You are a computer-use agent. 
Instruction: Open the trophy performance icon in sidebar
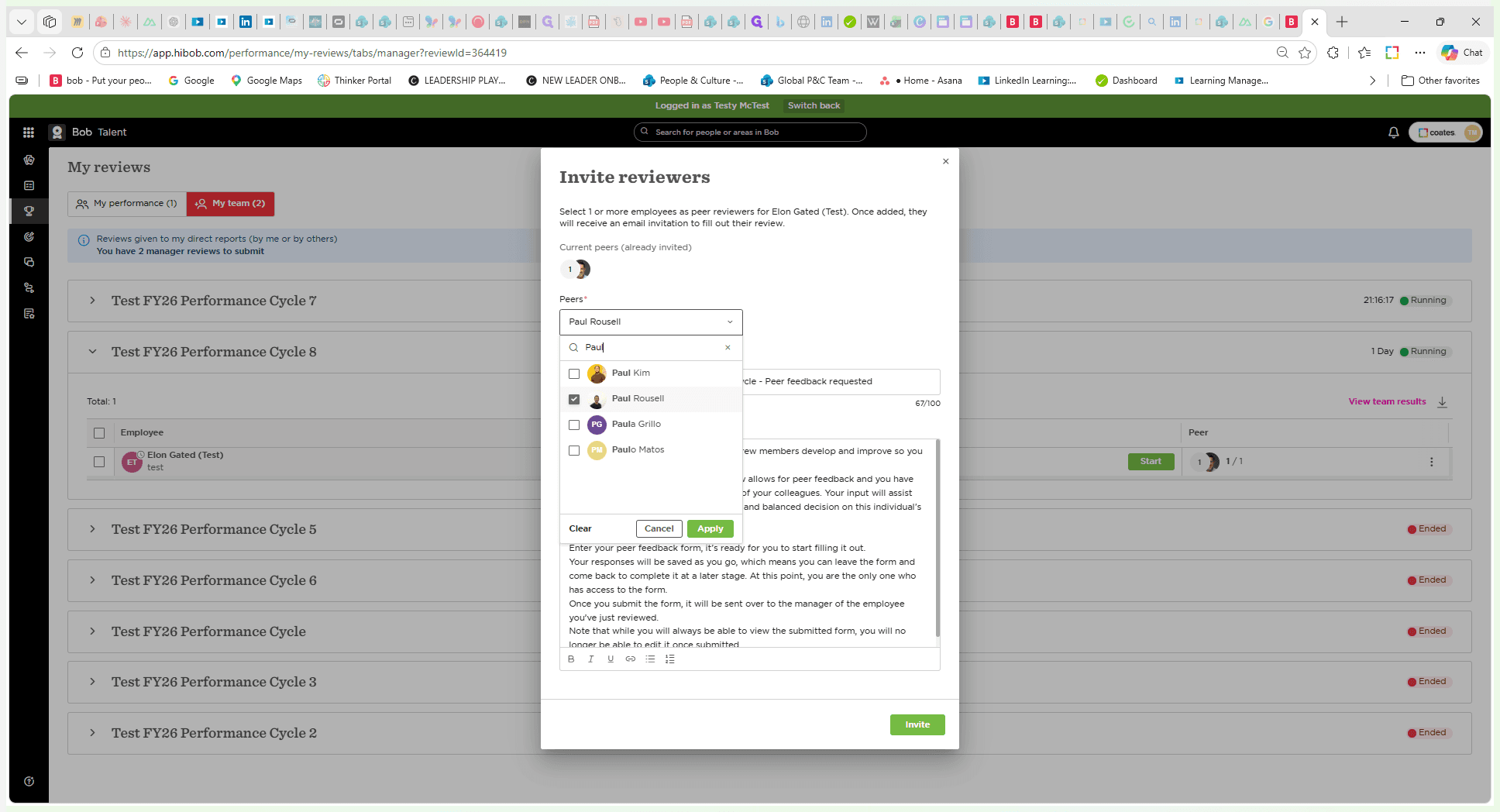(29, 211)
